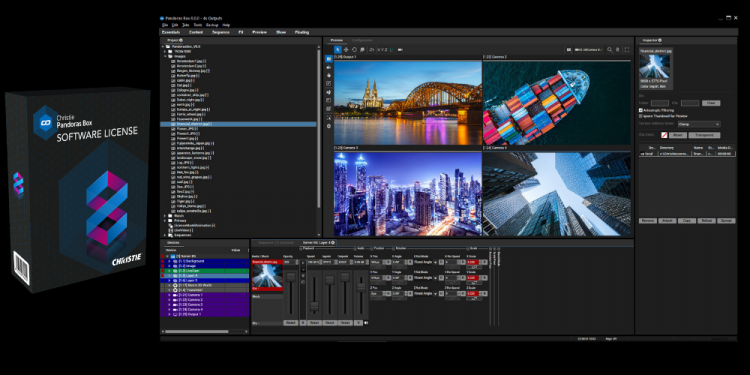Image resolution: width=750 pixels, height=375 pixels.
Task: Click the Project tab pin icon
Action: (x=181, y=40)
